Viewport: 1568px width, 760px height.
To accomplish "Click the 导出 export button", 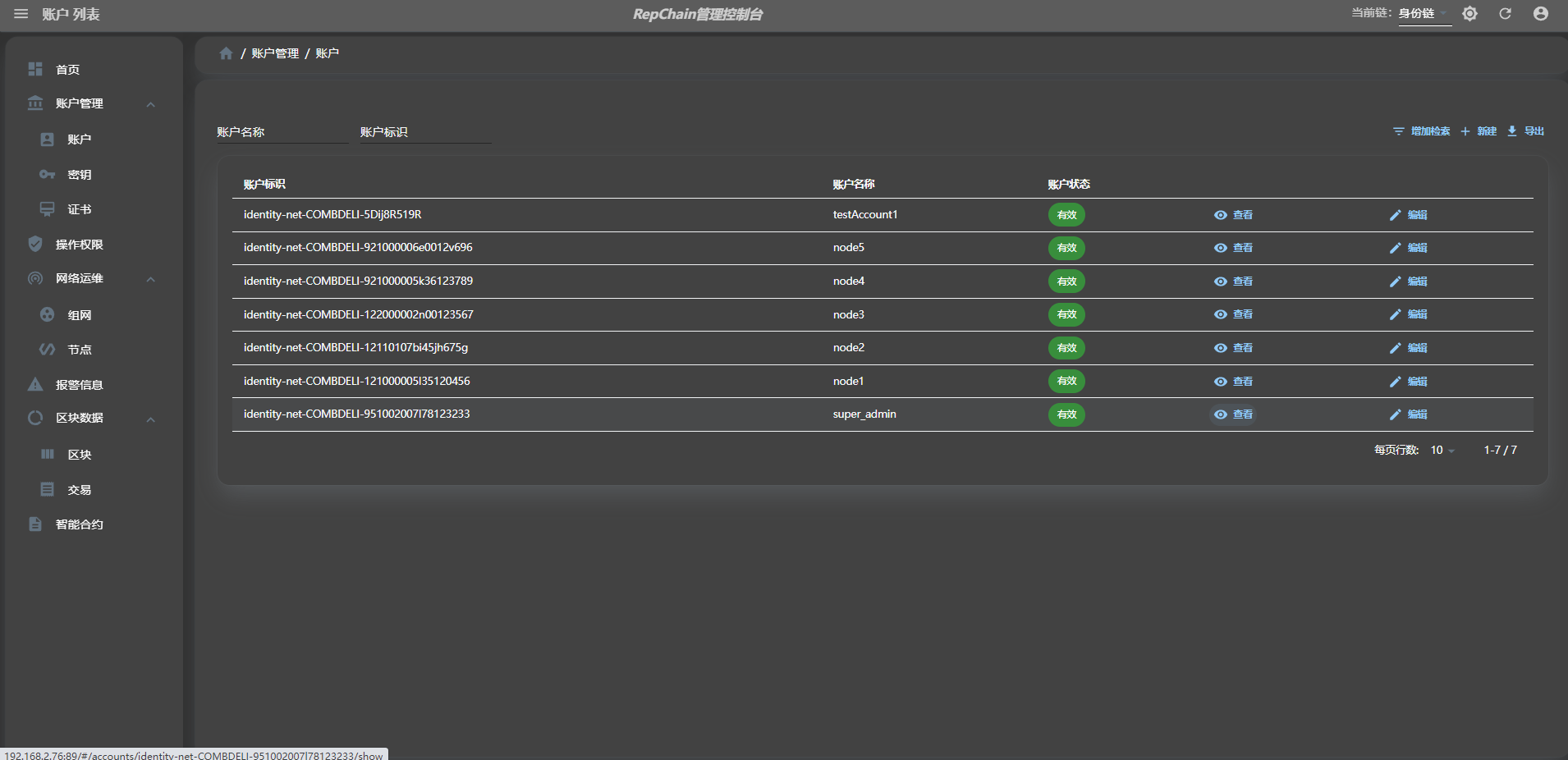I will [1526, 131].
